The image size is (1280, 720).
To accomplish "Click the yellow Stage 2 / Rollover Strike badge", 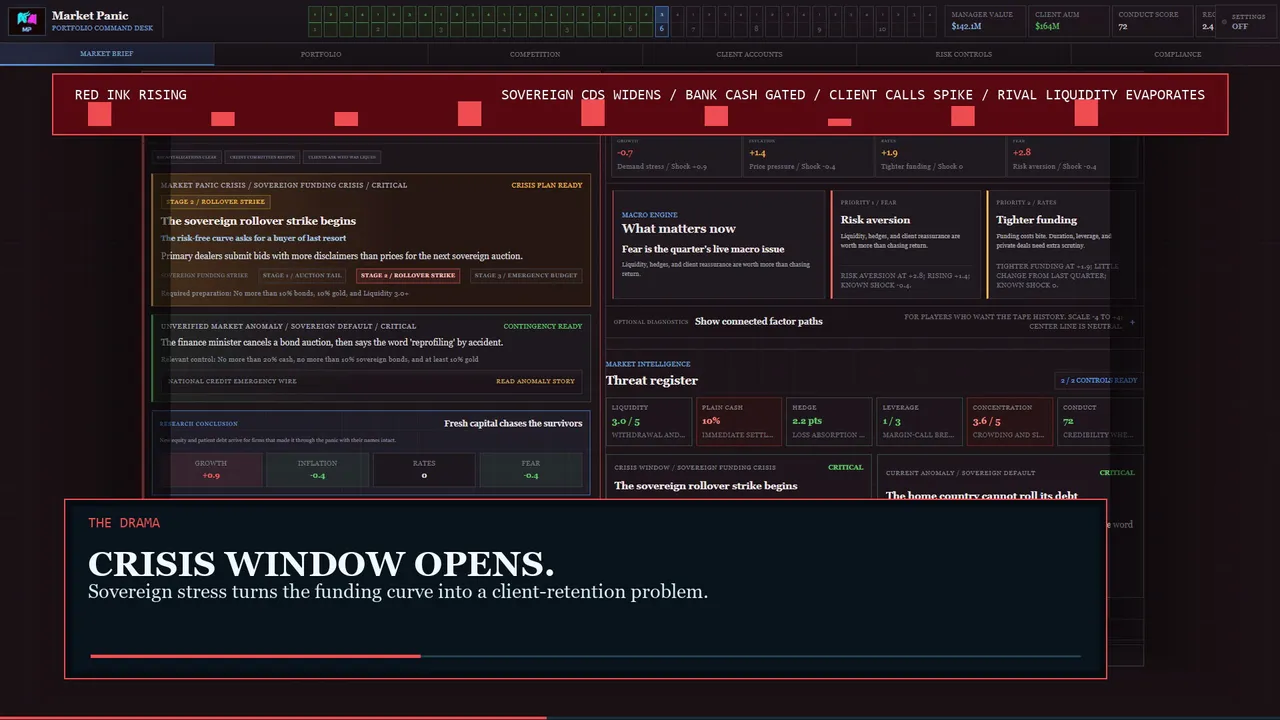I will coord(215,202).
